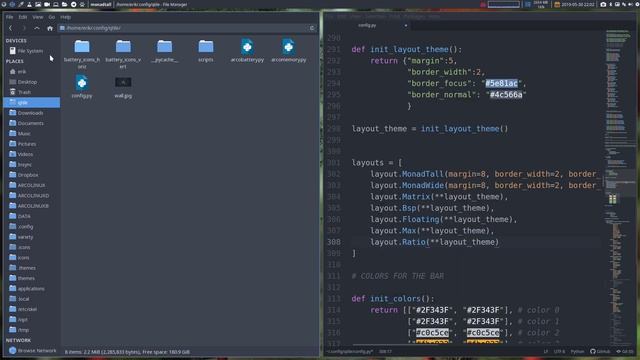Open the View menu in File Manager
This screenshot has height=360, width=640.
(38, 17)
